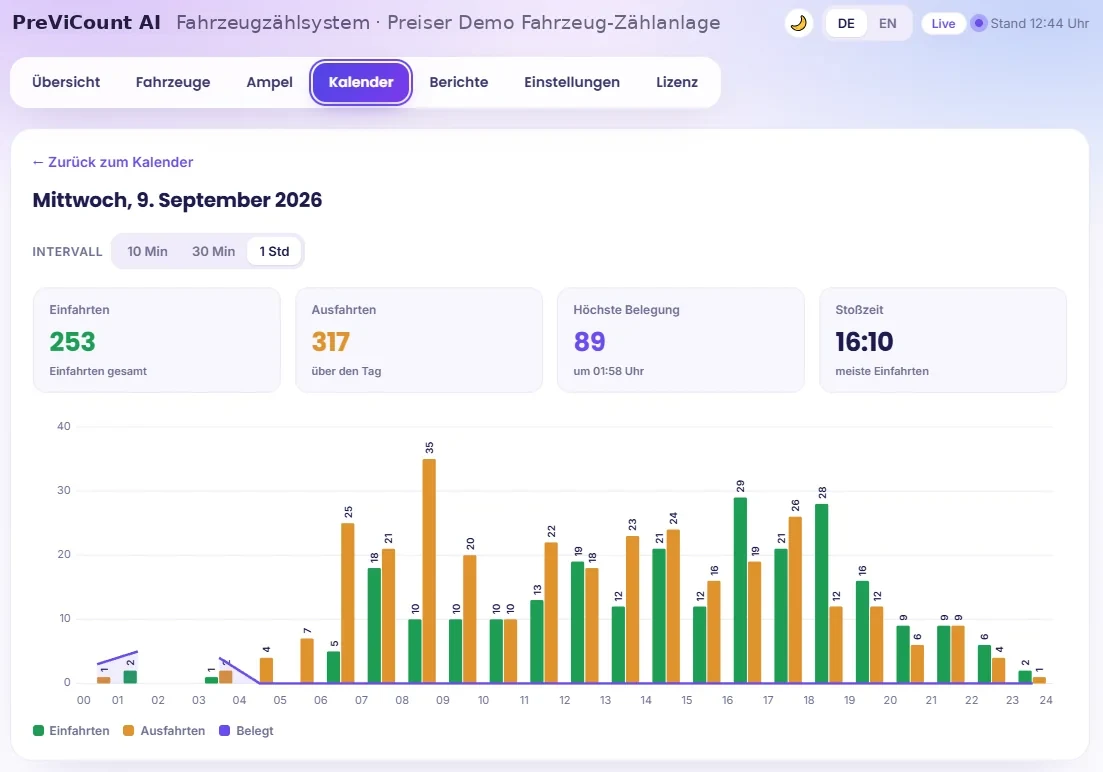Switch language to DE

[x=846, y=23]
